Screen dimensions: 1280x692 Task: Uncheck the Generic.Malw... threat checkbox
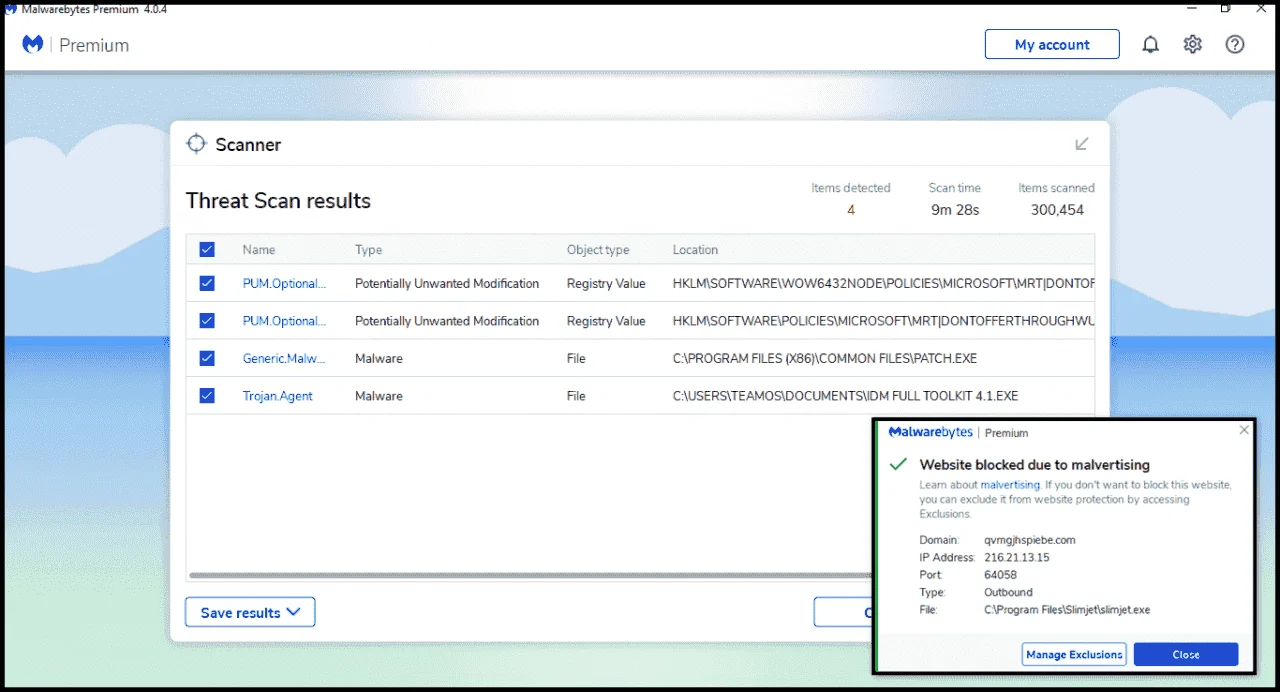click(207, 358)
